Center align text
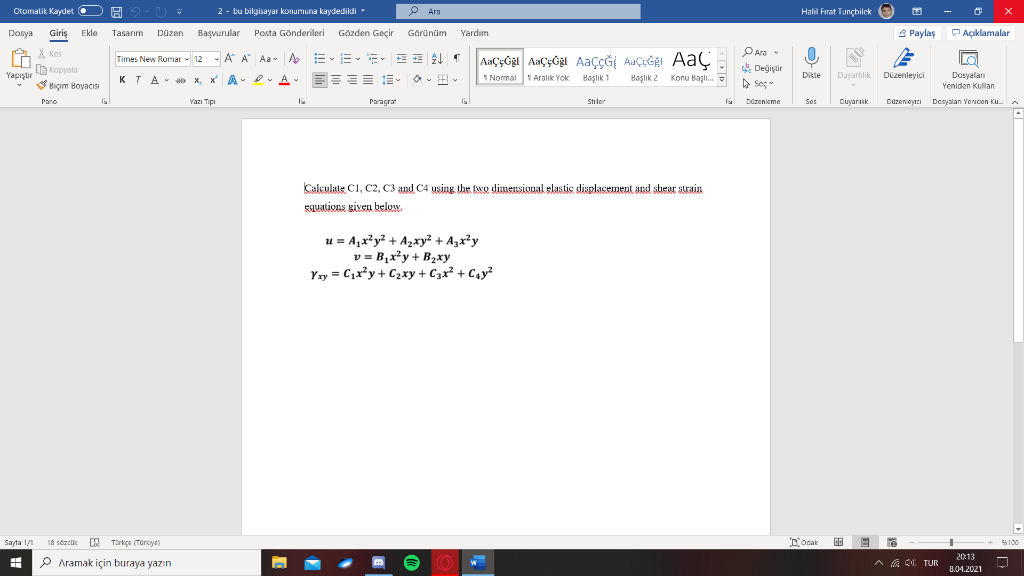Image resolution: width=1024 pixels, height=576 pixels. [336, 80]
